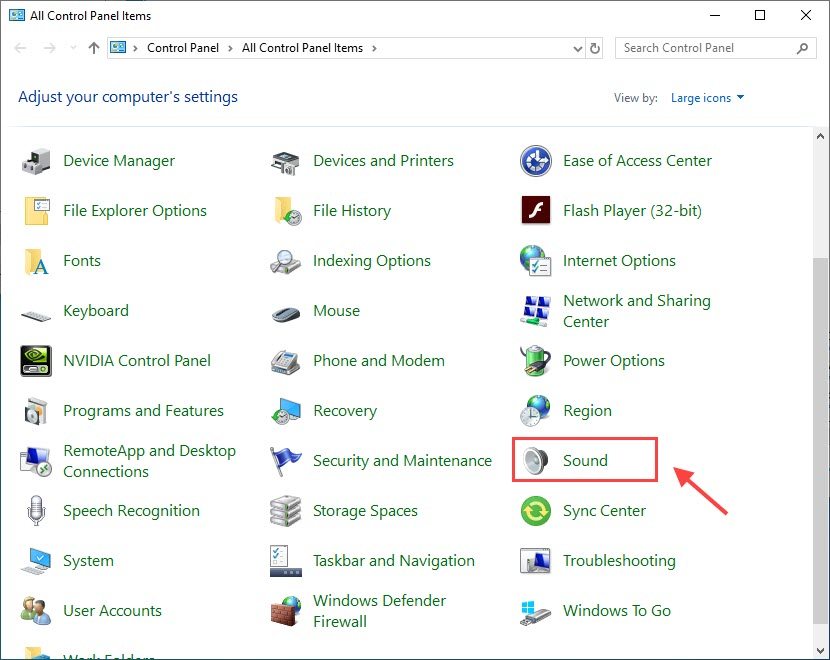Screen dimensions: 830x660
Task: Open the View by Large icons dropdown
Action: coord(707,98)
